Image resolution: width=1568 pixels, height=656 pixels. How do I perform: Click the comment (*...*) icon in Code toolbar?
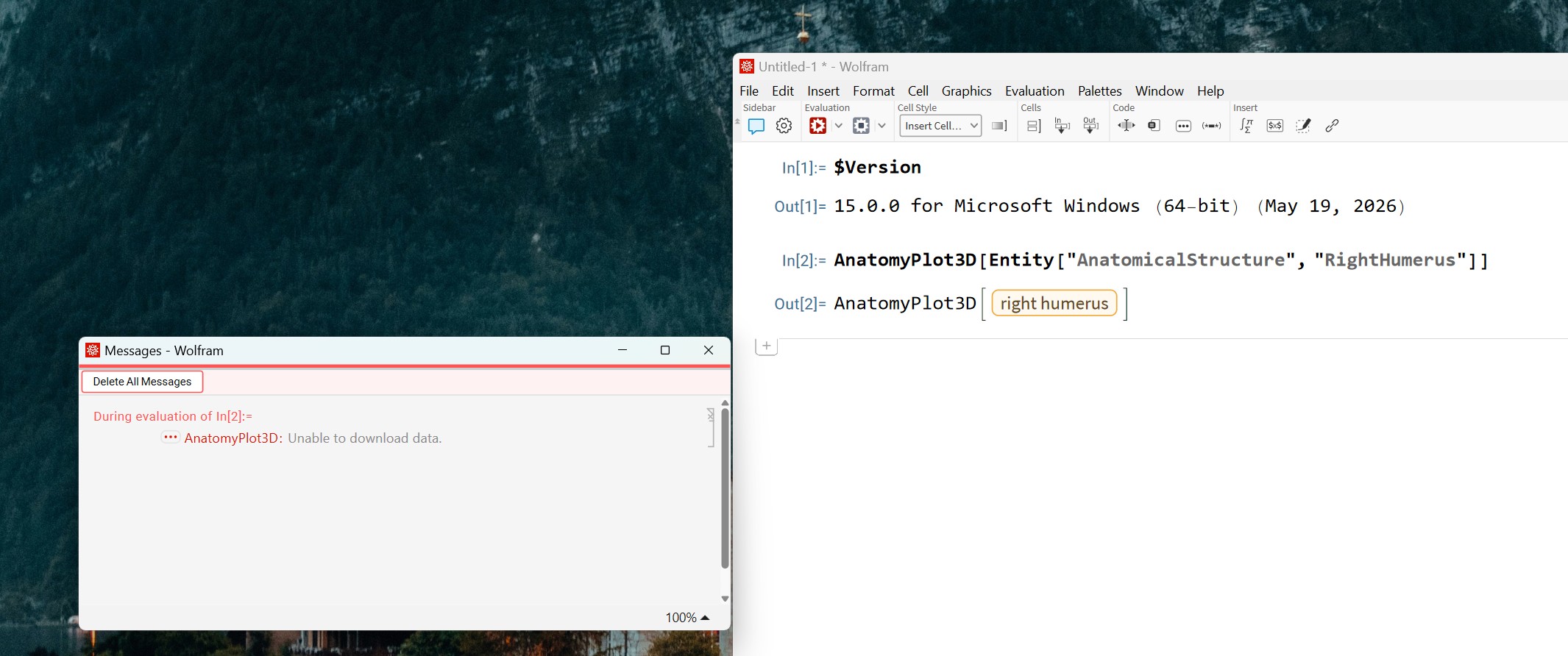pos(1211,126)
